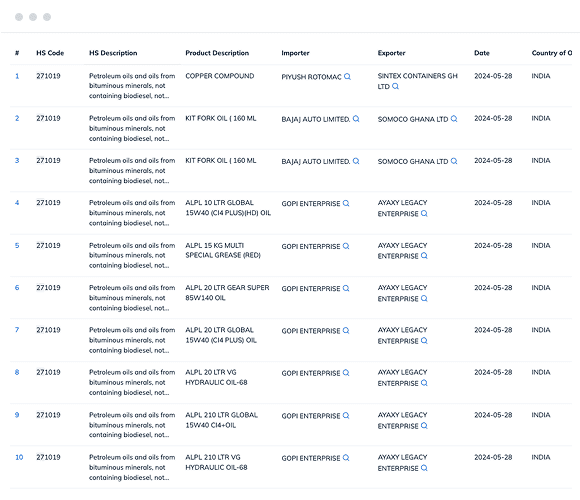Select date 2024-05-28 in row 1
The width and height of the screenshot is (580, 500).
493,76
